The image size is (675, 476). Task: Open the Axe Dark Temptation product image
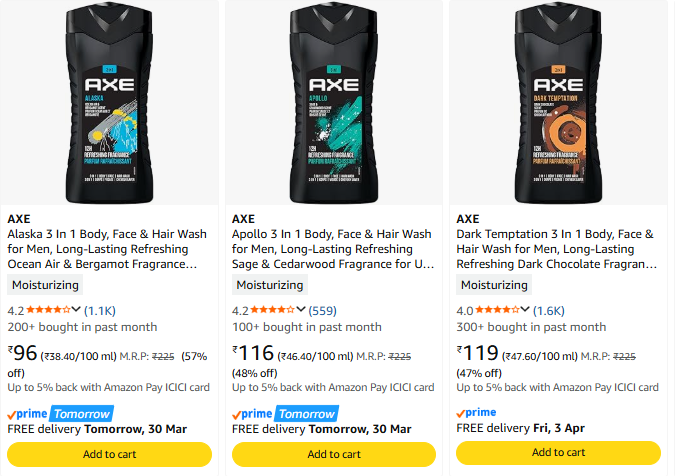click(558, 100)
